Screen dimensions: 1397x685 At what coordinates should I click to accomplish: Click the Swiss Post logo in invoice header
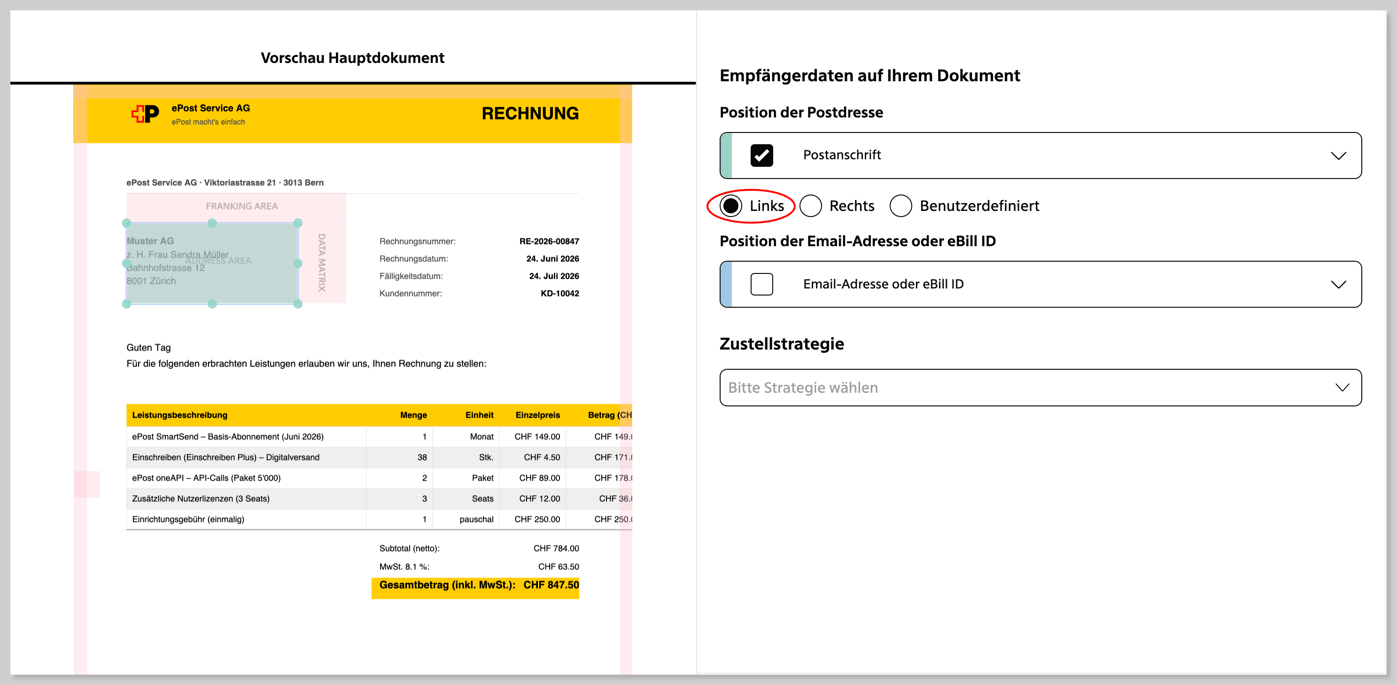pyautogui.click(x=145, y=114)
